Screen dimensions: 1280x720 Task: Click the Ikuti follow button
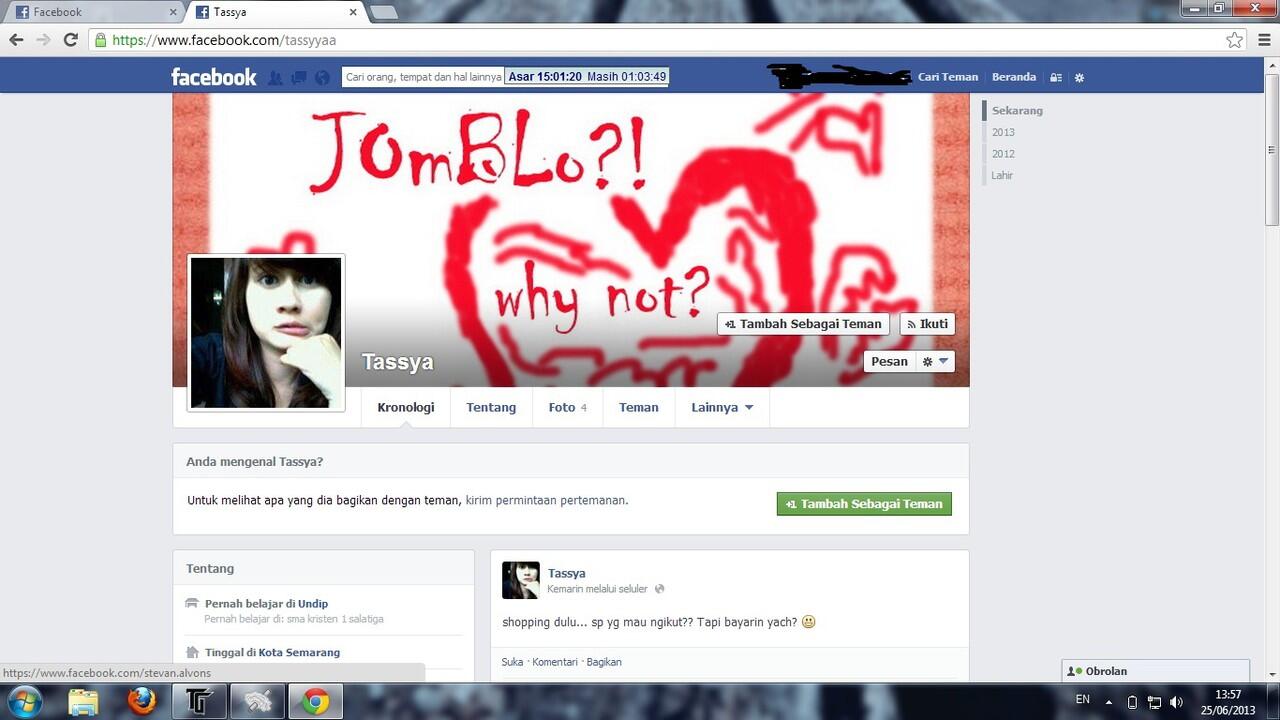927,324
